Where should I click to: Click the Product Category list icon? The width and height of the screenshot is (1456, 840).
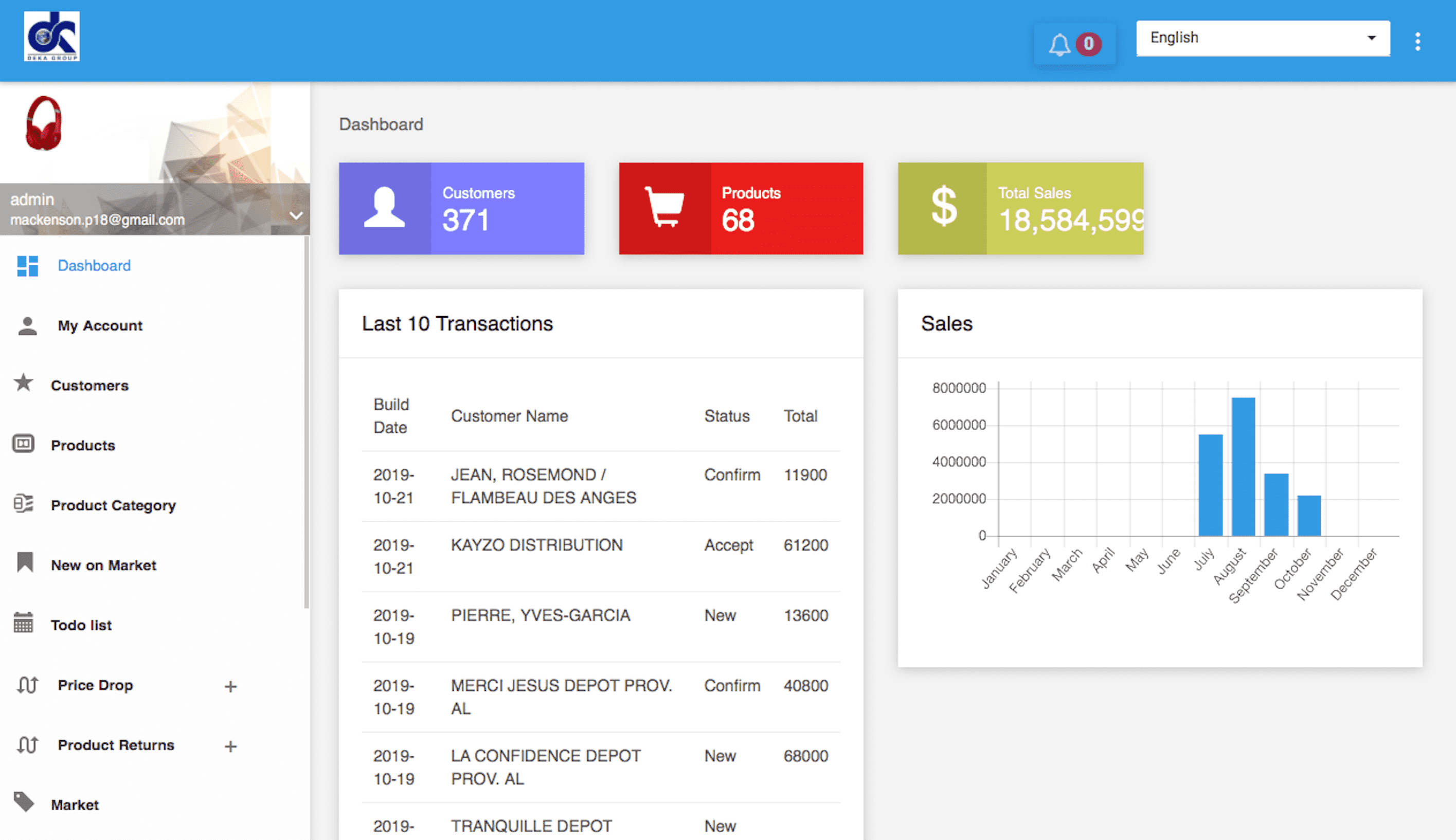[x=24, y=504]
